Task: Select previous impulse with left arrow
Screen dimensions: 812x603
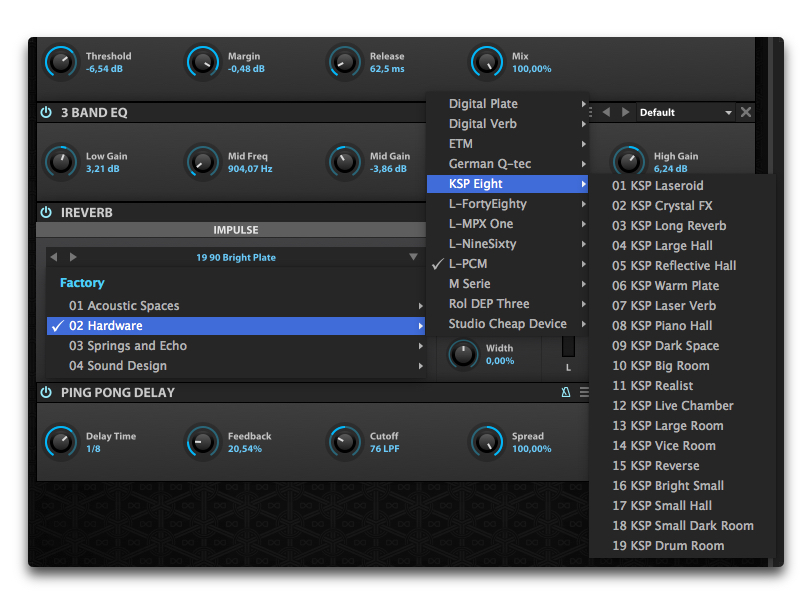Action: (x=54, y=257)
